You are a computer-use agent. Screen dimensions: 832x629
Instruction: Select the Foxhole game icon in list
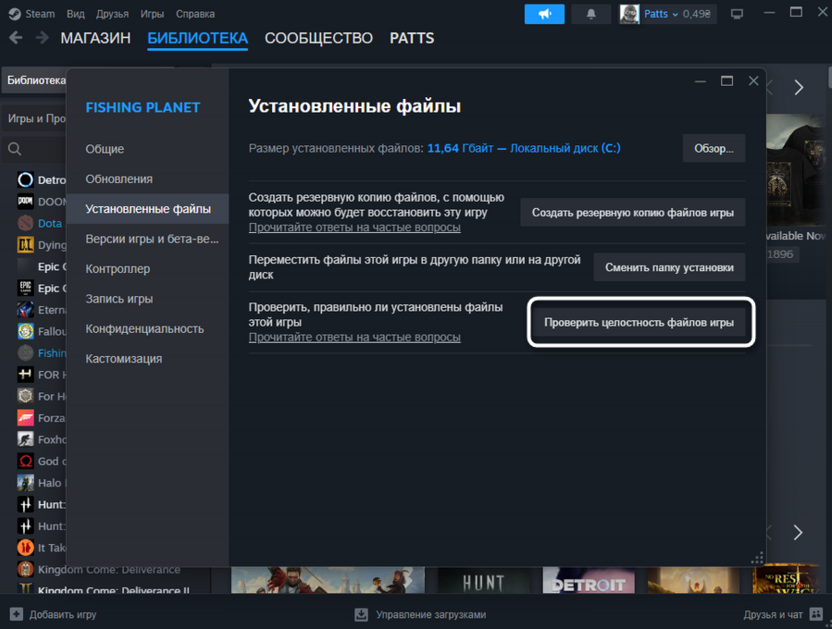tap(25, 439)
